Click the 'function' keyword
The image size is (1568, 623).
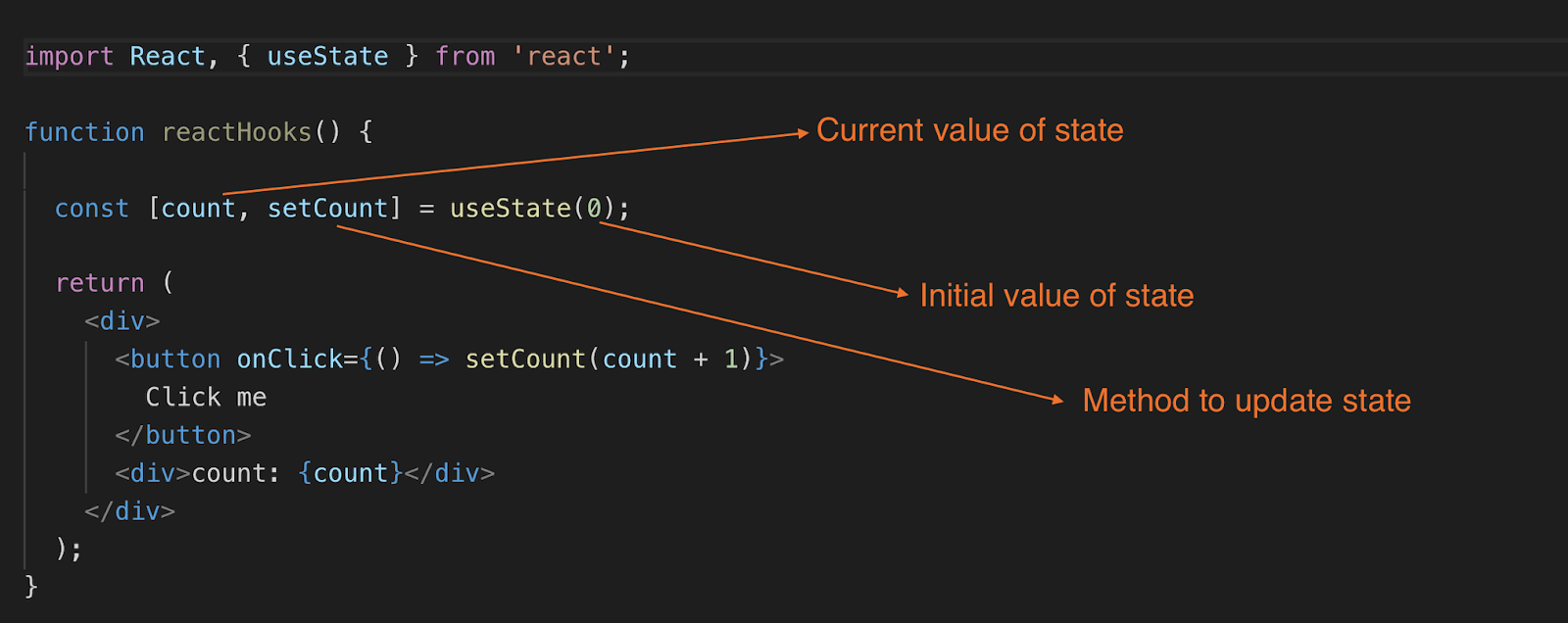click(x=84, y=132)
